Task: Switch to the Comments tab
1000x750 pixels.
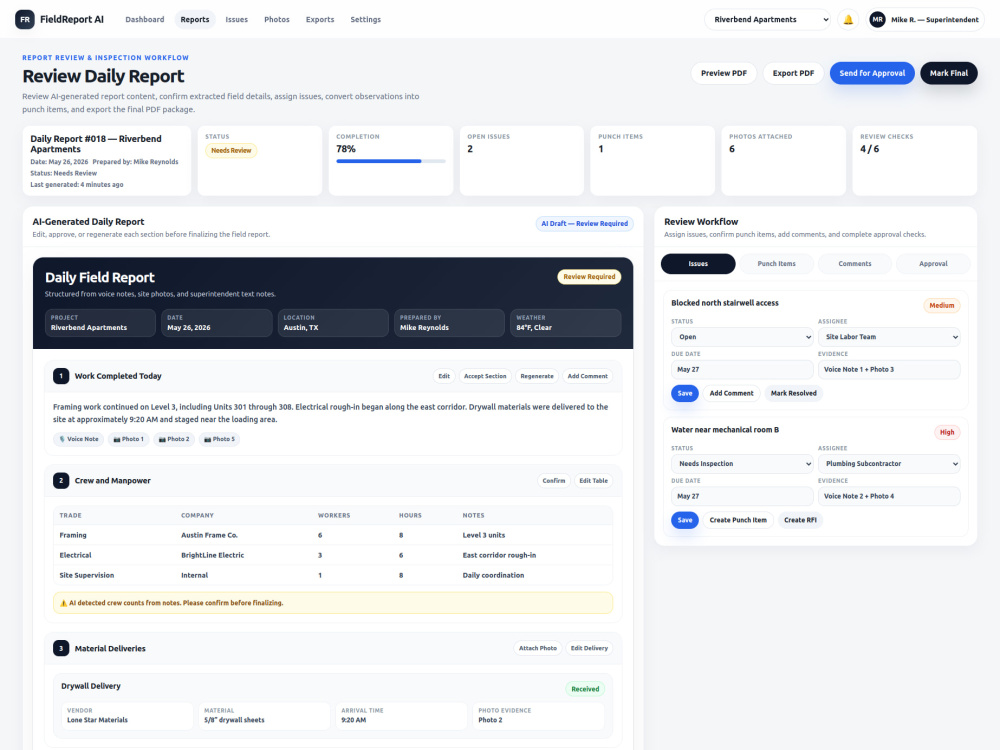Action: coord(855,264)
